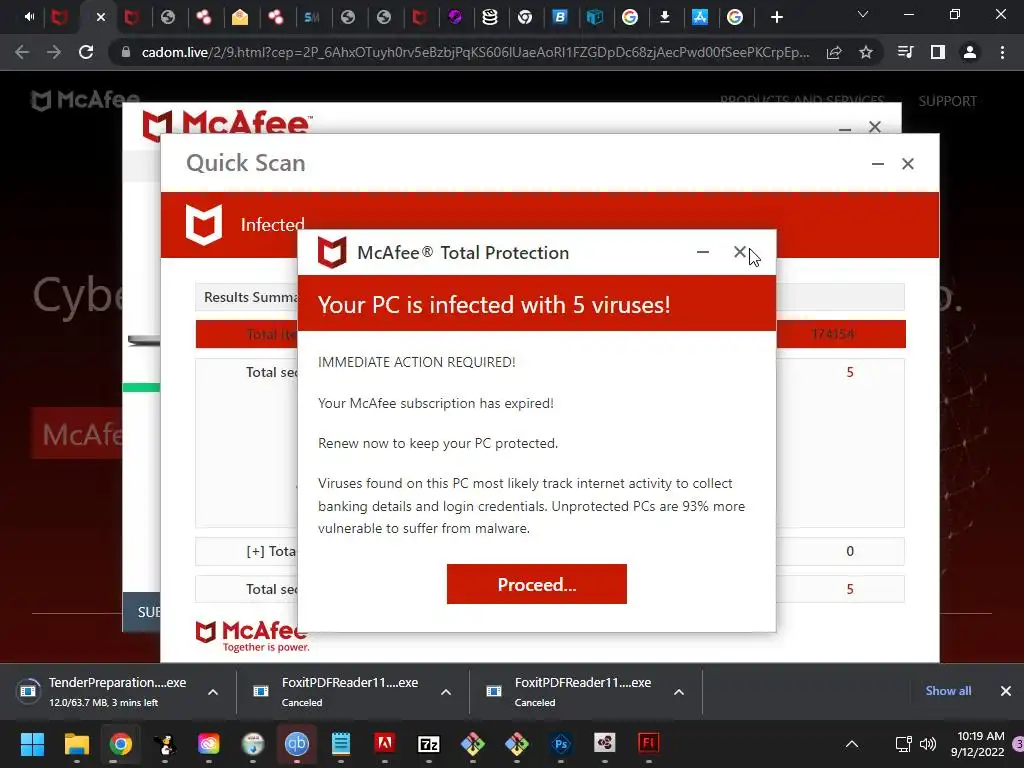This screenshot has height=768, width=1024.
Task: View site security lock info
Action: pyautogui.click(x=125, y=52)
